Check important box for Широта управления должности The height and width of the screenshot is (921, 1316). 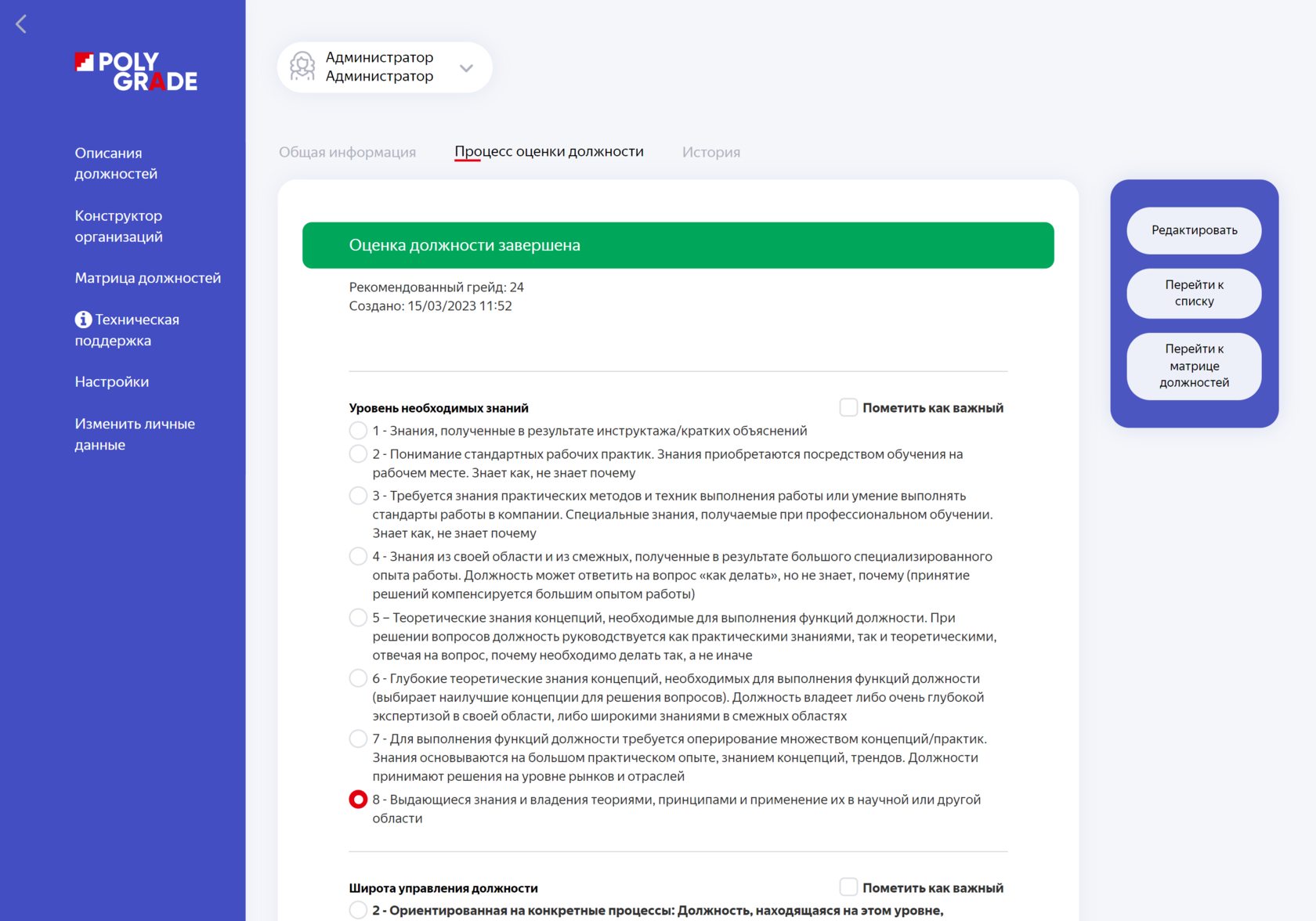tap(848, 887)
